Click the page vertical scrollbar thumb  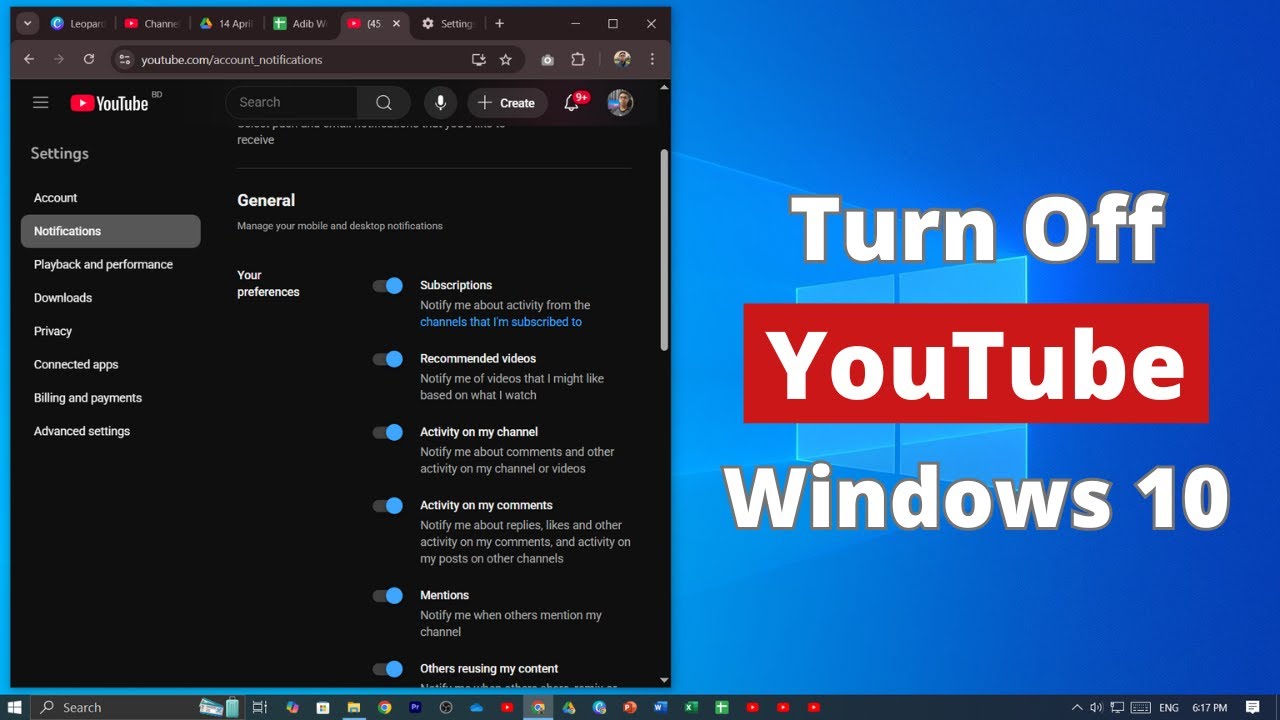click(x=664, y=250)
